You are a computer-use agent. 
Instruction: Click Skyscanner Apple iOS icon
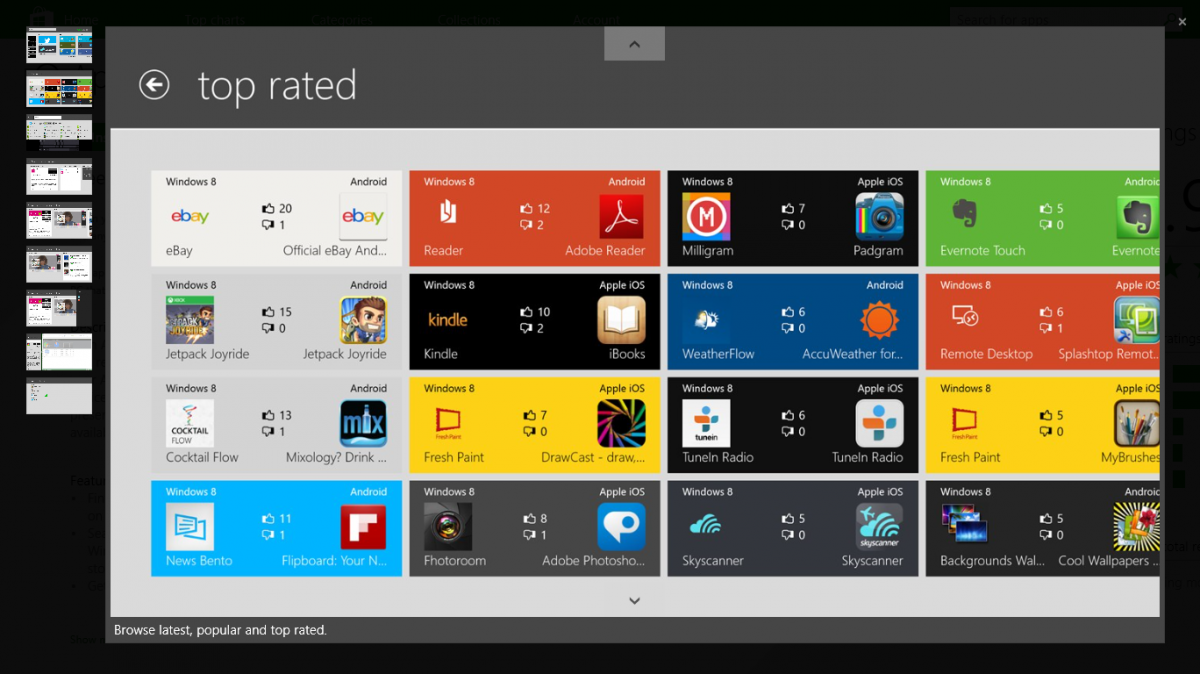pyautogui.click(x=880, y=526)
